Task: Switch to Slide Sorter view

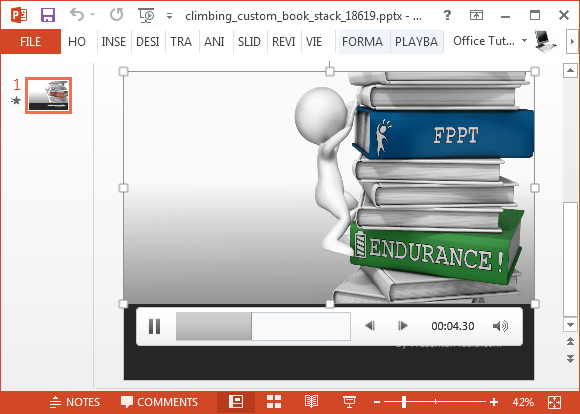Action: (274, 401)
